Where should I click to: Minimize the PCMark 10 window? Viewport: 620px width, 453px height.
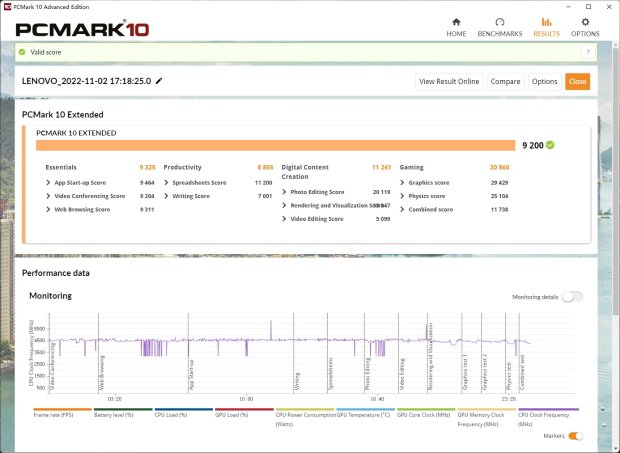point(569,7)
